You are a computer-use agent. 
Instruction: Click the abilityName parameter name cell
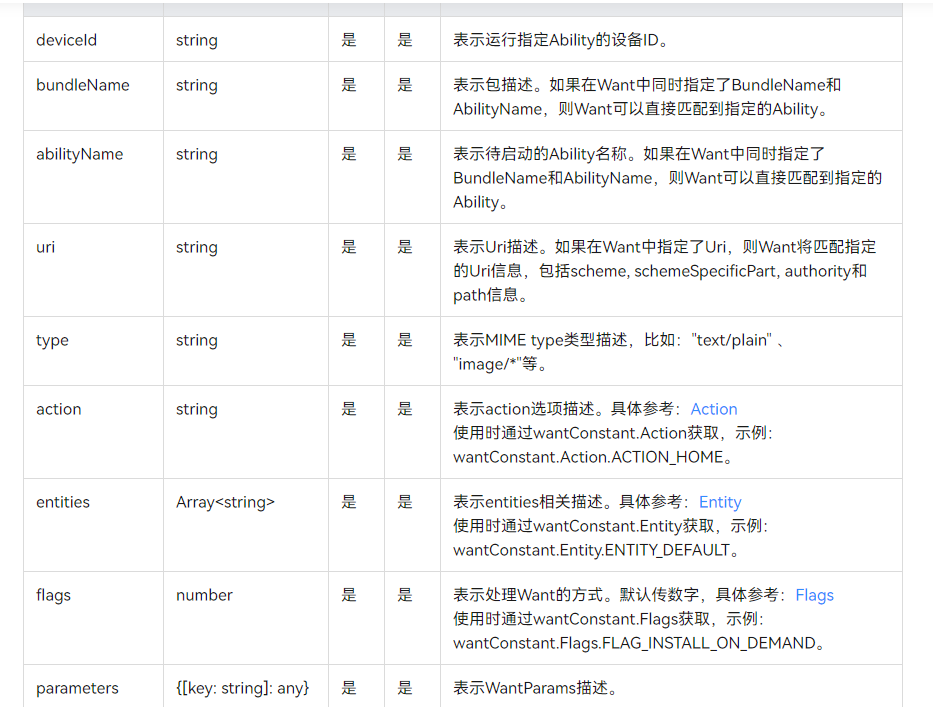[x=93, y=177]
